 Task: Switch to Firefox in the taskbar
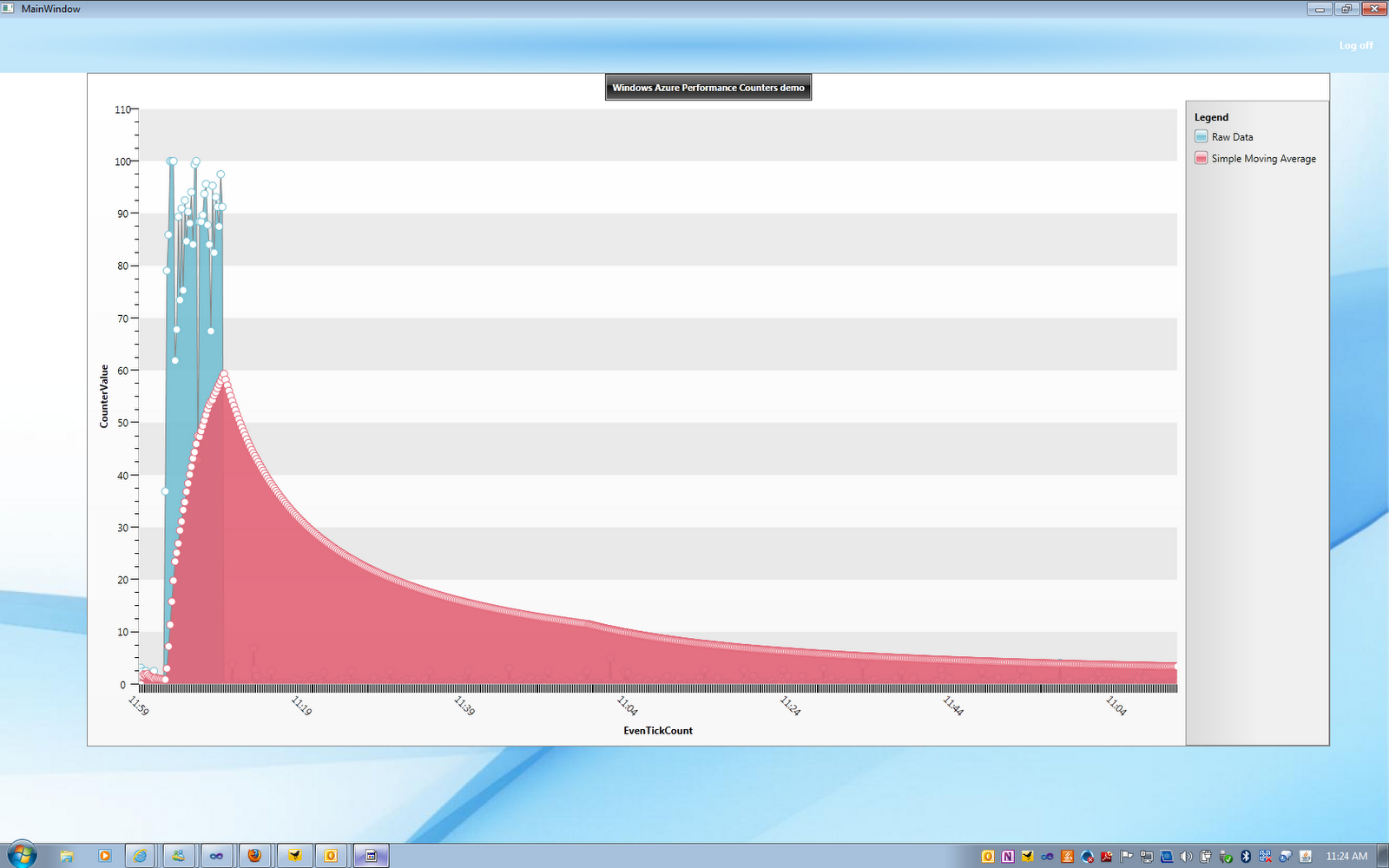click(x=254, y=856)
